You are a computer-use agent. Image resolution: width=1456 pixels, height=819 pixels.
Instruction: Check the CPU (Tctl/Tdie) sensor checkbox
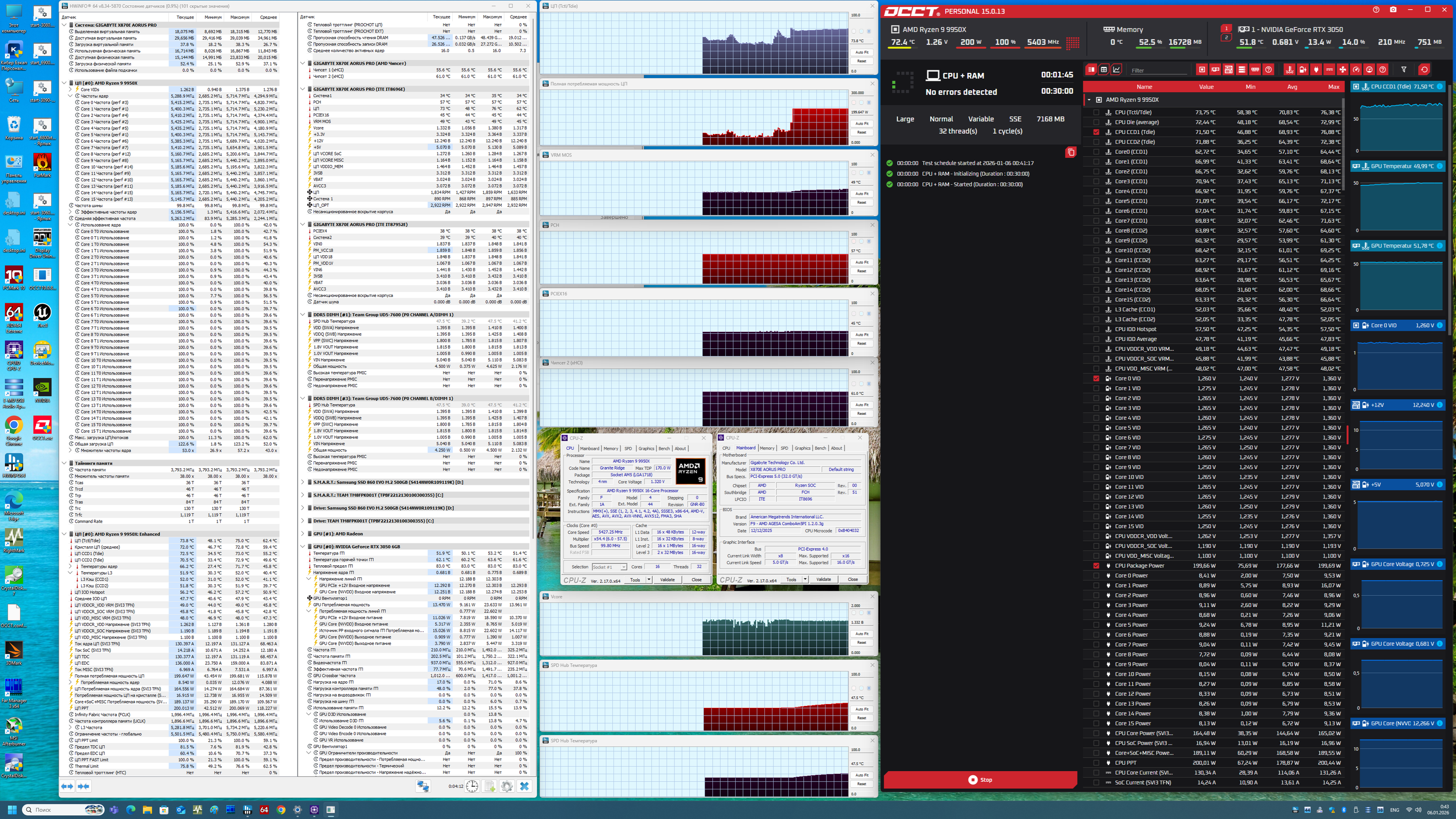pos(1096,113)
